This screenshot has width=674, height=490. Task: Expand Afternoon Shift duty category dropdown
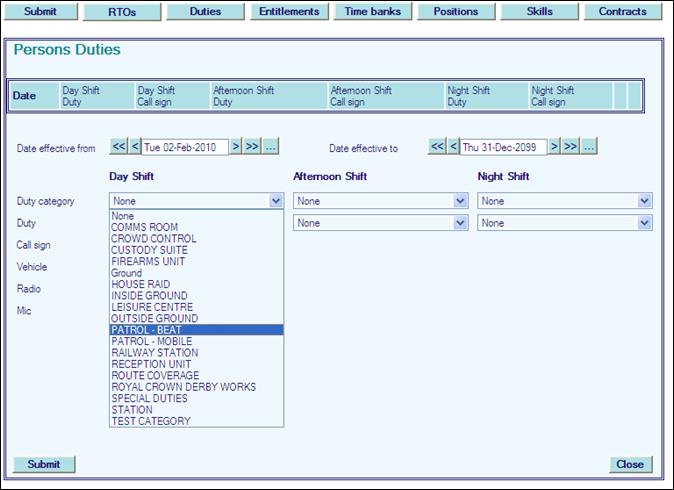click(x=460, y=201)
